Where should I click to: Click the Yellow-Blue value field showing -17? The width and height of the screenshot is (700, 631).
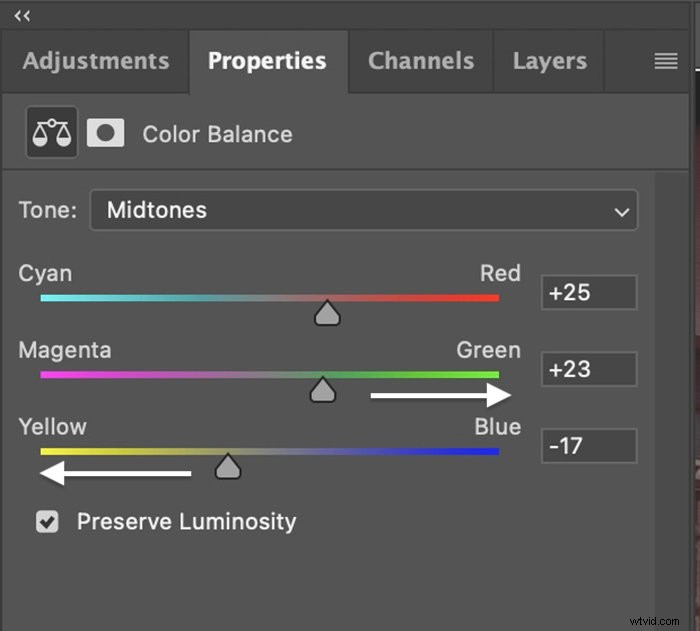pyautogui.click(x=589, y=446)
